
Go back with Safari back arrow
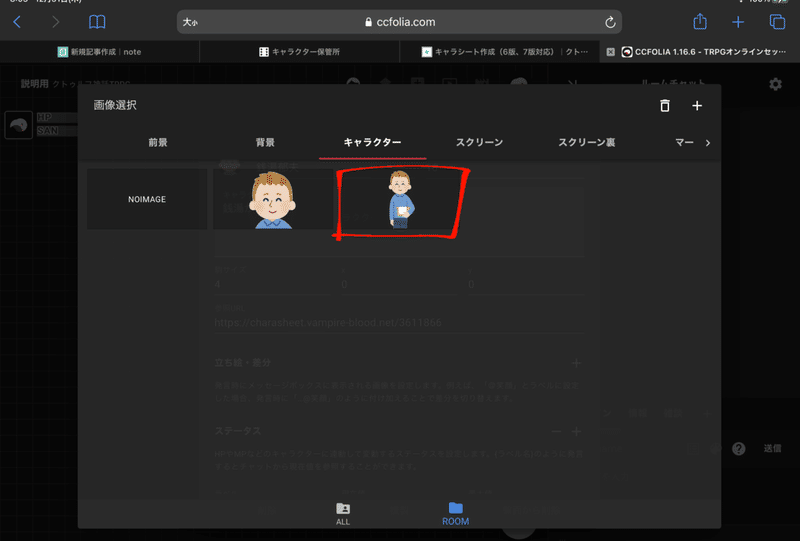[17, 22]
